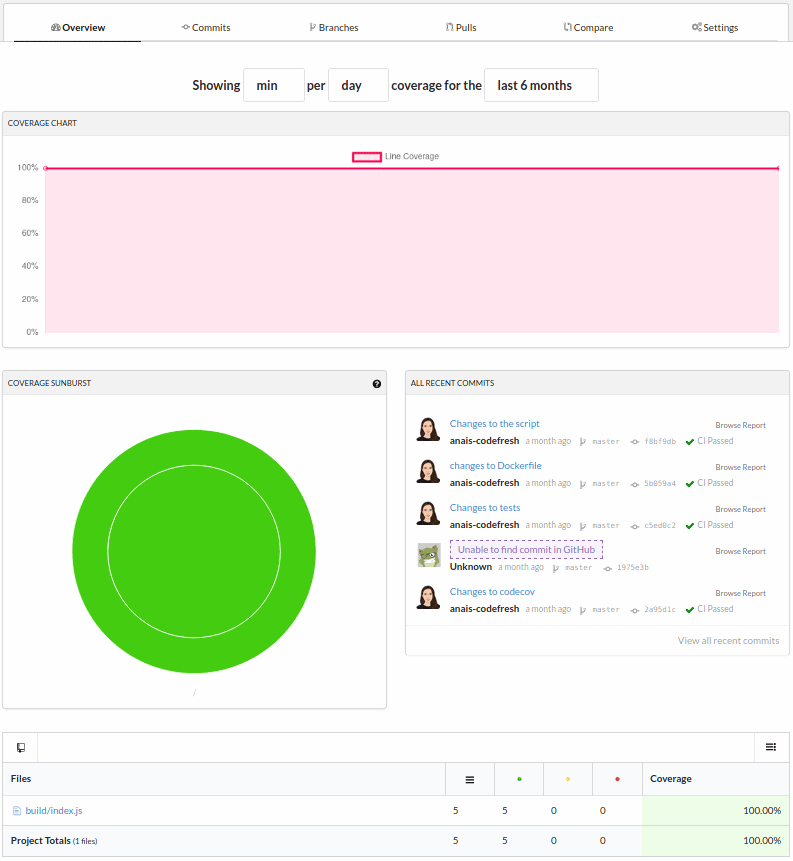Click the inner circle of the sunburst
The image size is (793, 861).
tap(194, 551)
